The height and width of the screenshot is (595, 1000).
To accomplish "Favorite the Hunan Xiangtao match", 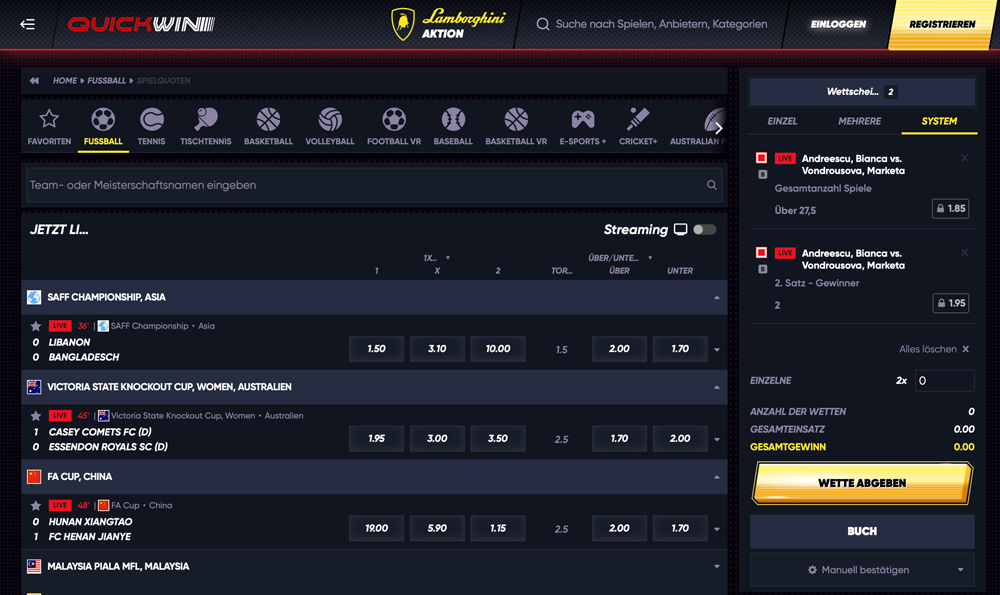I will [36, 506].
